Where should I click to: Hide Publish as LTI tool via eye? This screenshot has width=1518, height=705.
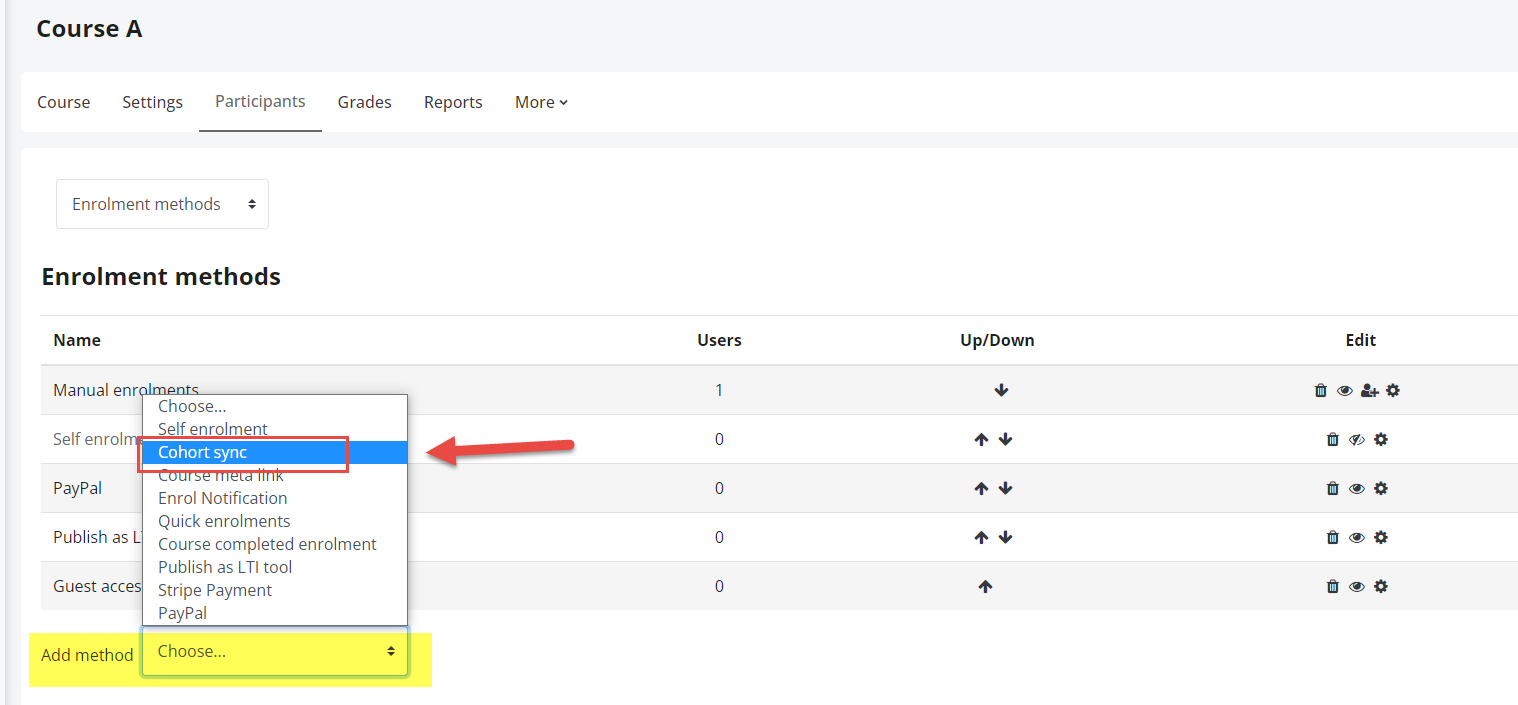coord(1357,537)
